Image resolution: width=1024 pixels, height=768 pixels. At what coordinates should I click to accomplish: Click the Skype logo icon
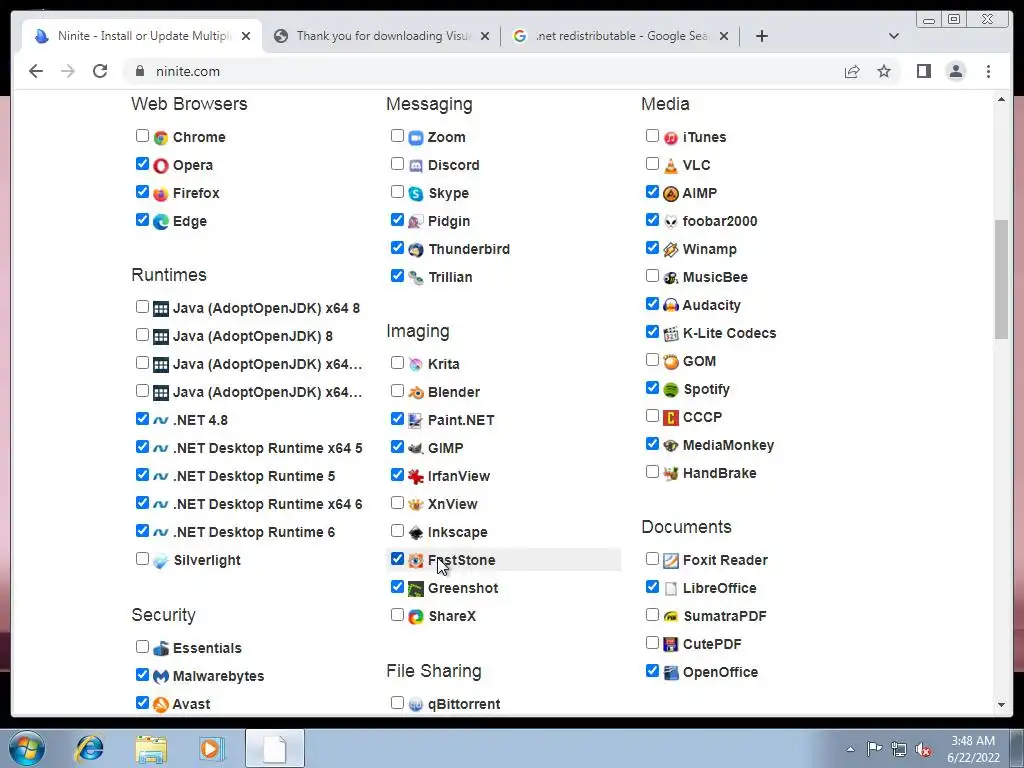(416, 194)
